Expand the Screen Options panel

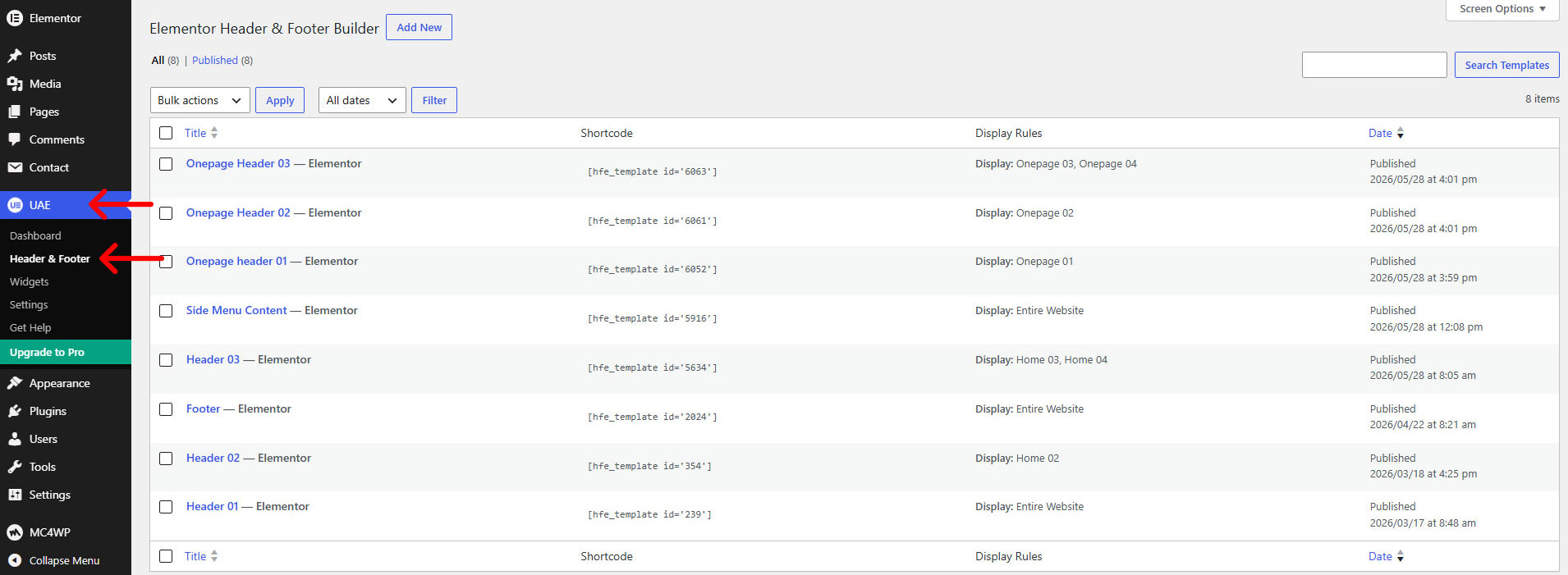coord(1502,9)
